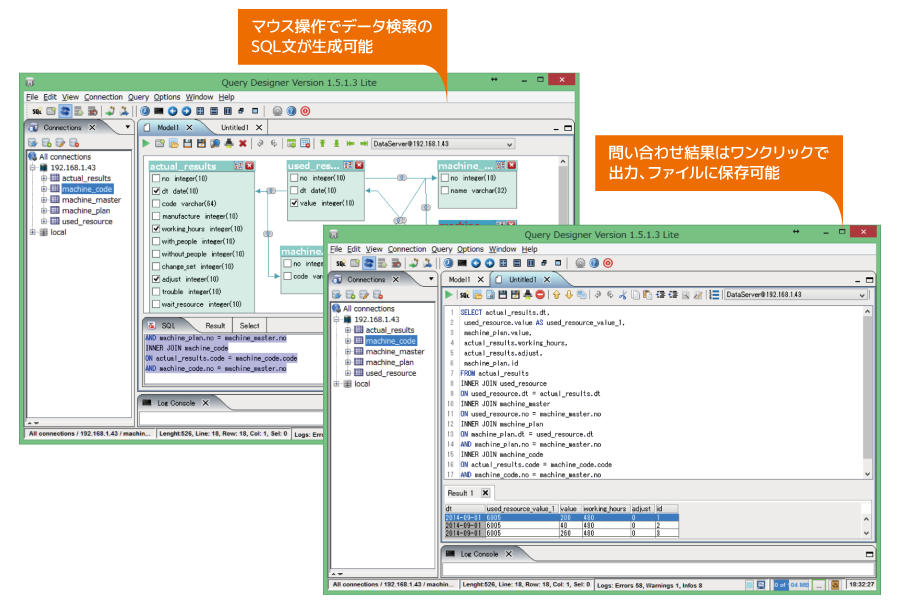Screen dimensions: 900x605
Task: Check the trouble integer(10) column
Action: [156, 292]
